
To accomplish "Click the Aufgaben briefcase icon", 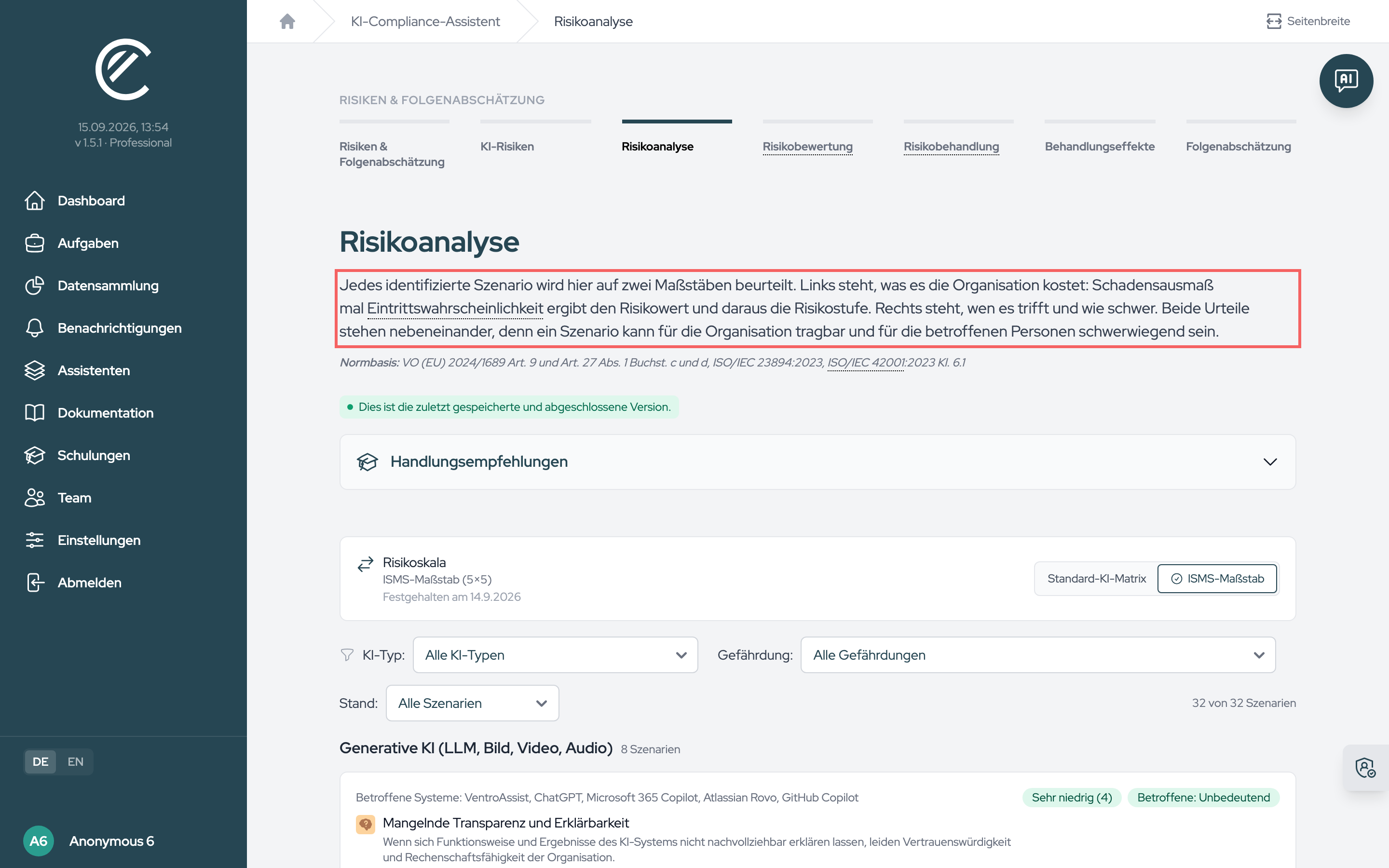I will tap(34, 243).
